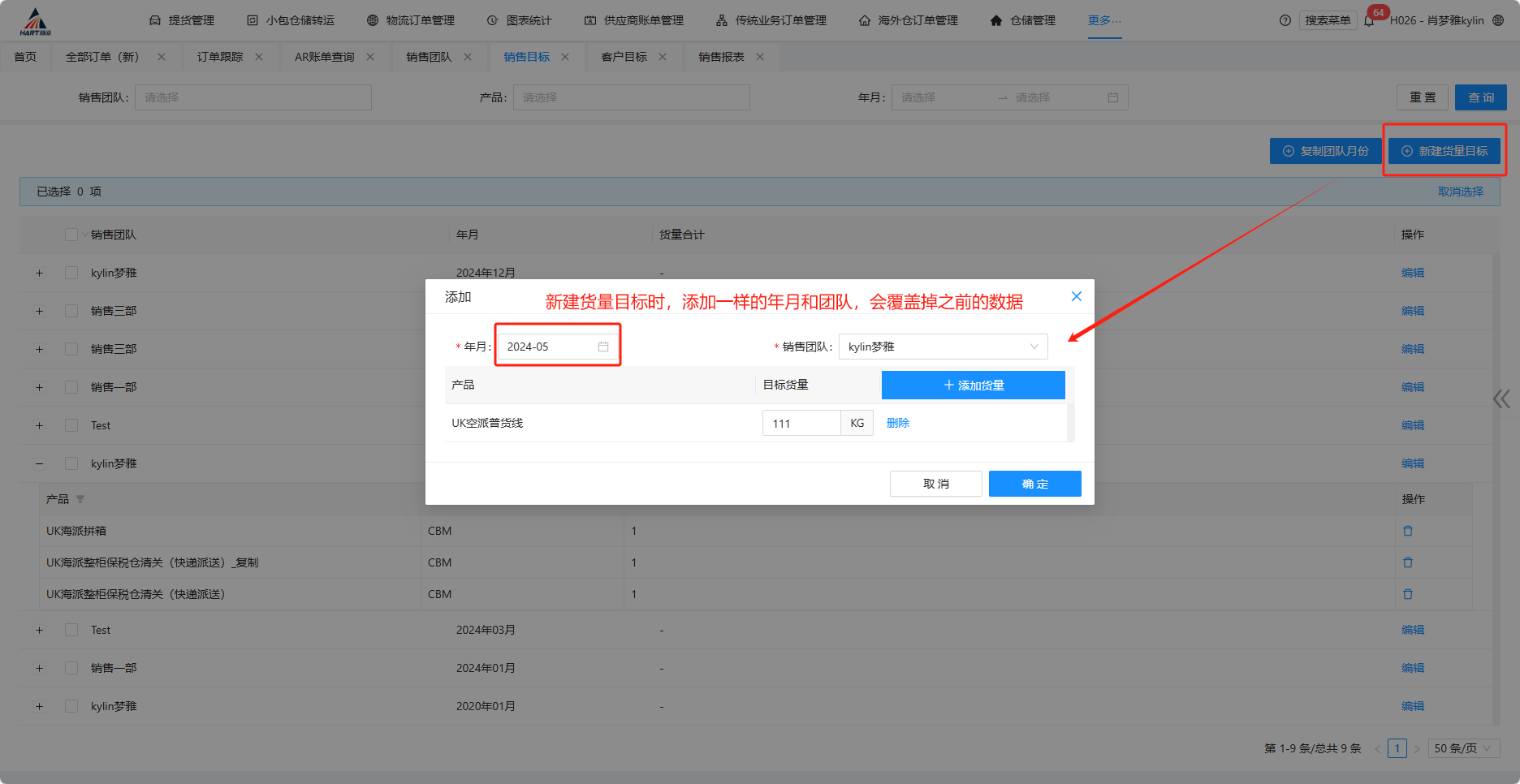Viewport: 1520px width, 784px height.
Task: Click the globe language icon
Action: (x=1498, y=20)
